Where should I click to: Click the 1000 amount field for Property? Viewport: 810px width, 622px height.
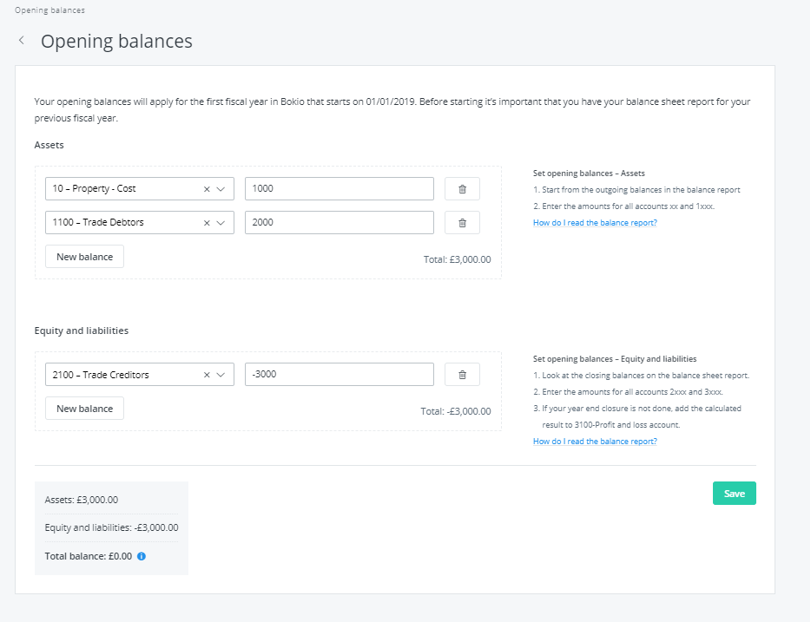pos(340,188)
